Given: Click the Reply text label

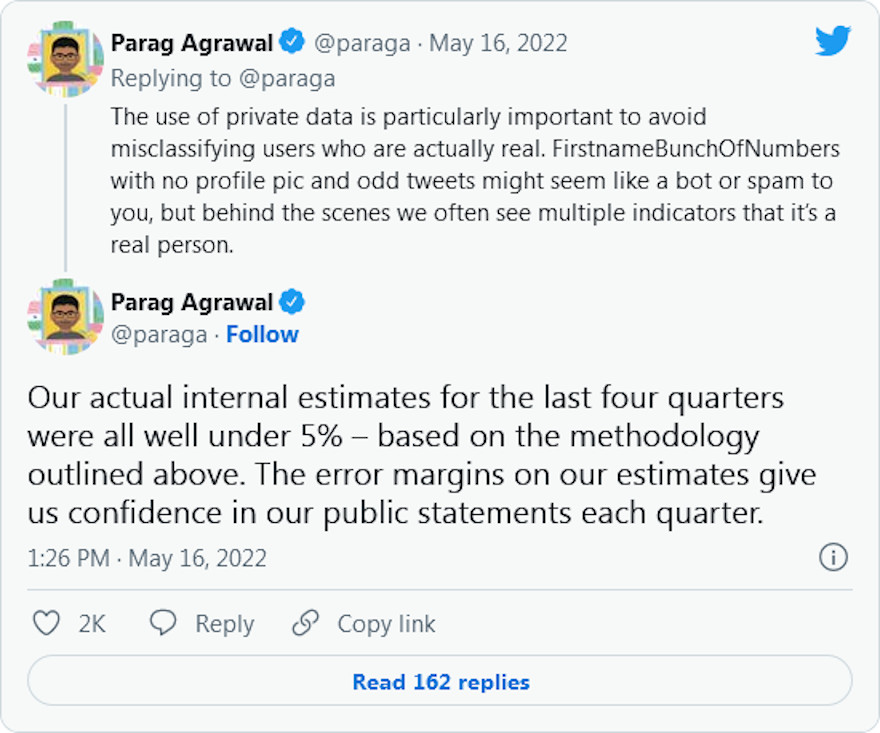Looking at the screenshot, I should coord(224,624).
